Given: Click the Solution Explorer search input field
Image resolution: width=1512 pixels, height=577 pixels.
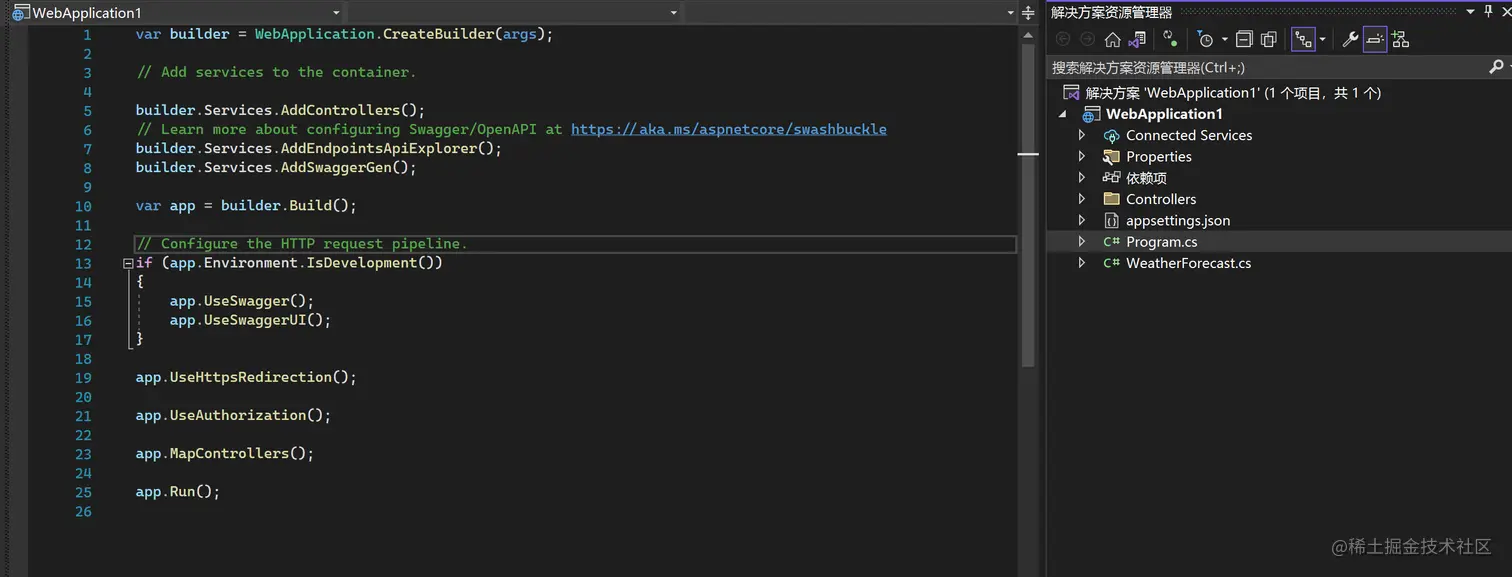Looking at the screenshot, I should 1265,67.
